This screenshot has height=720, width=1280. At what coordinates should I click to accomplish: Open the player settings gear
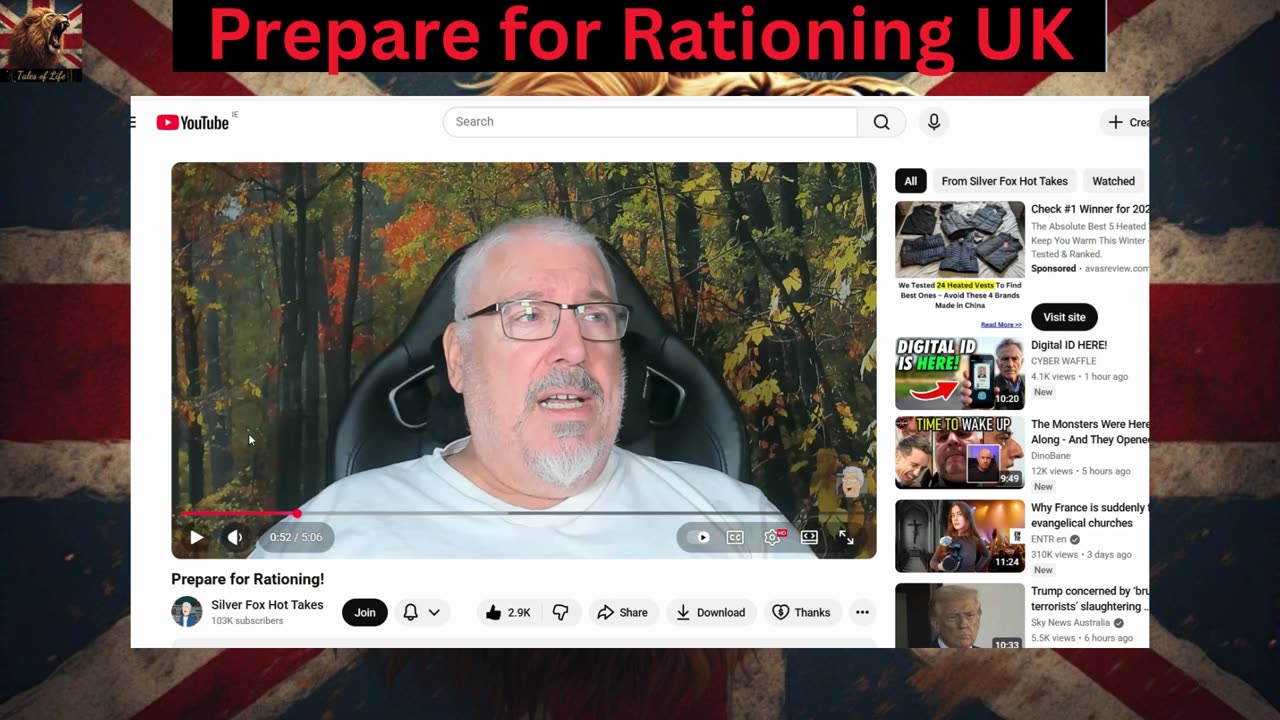773,537
